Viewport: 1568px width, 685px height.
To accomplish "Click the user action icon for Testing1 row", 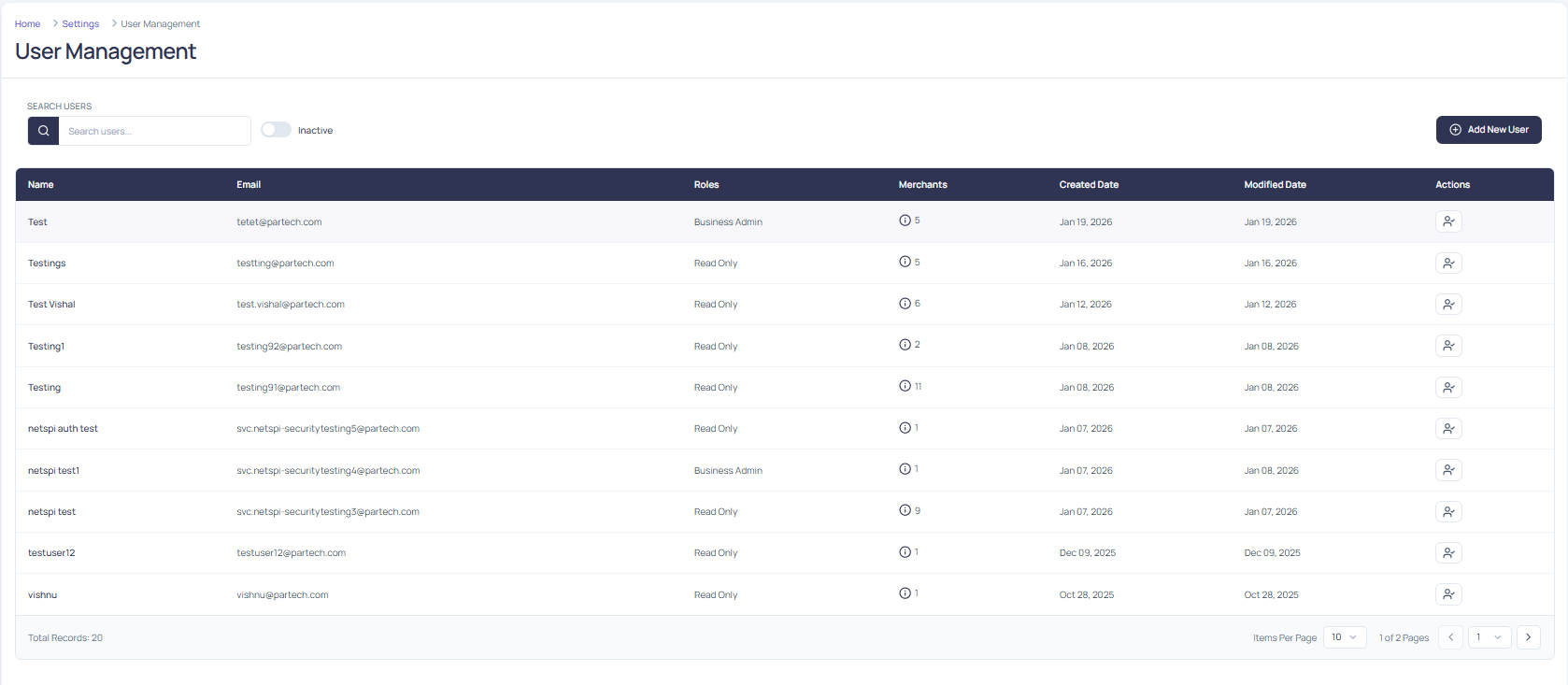I will (x=1448, y=346).
